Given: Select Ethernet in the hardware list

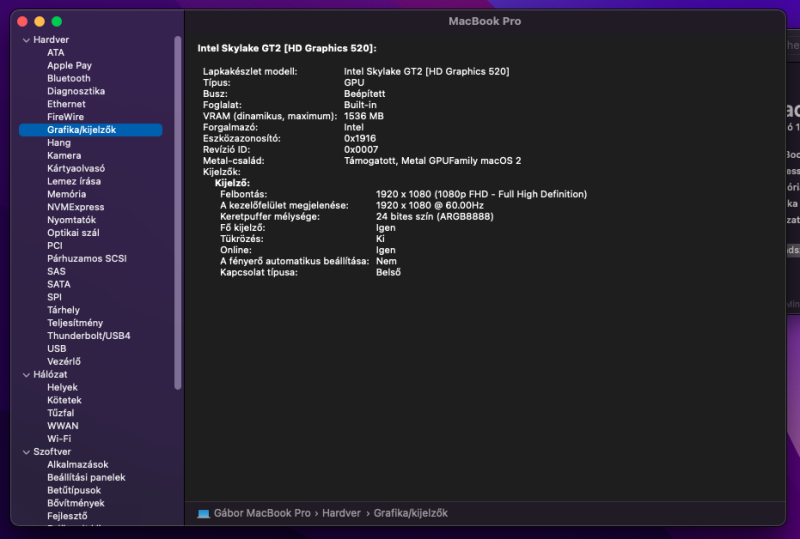Looking at the screenshot, I should [x=66, y=104].
